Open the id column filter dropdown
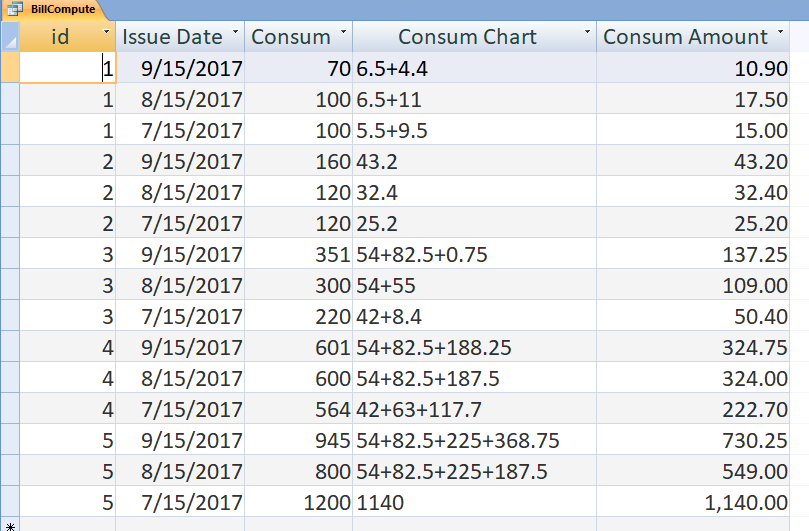This screenshot has width=809, height=531. pos(106,31)
